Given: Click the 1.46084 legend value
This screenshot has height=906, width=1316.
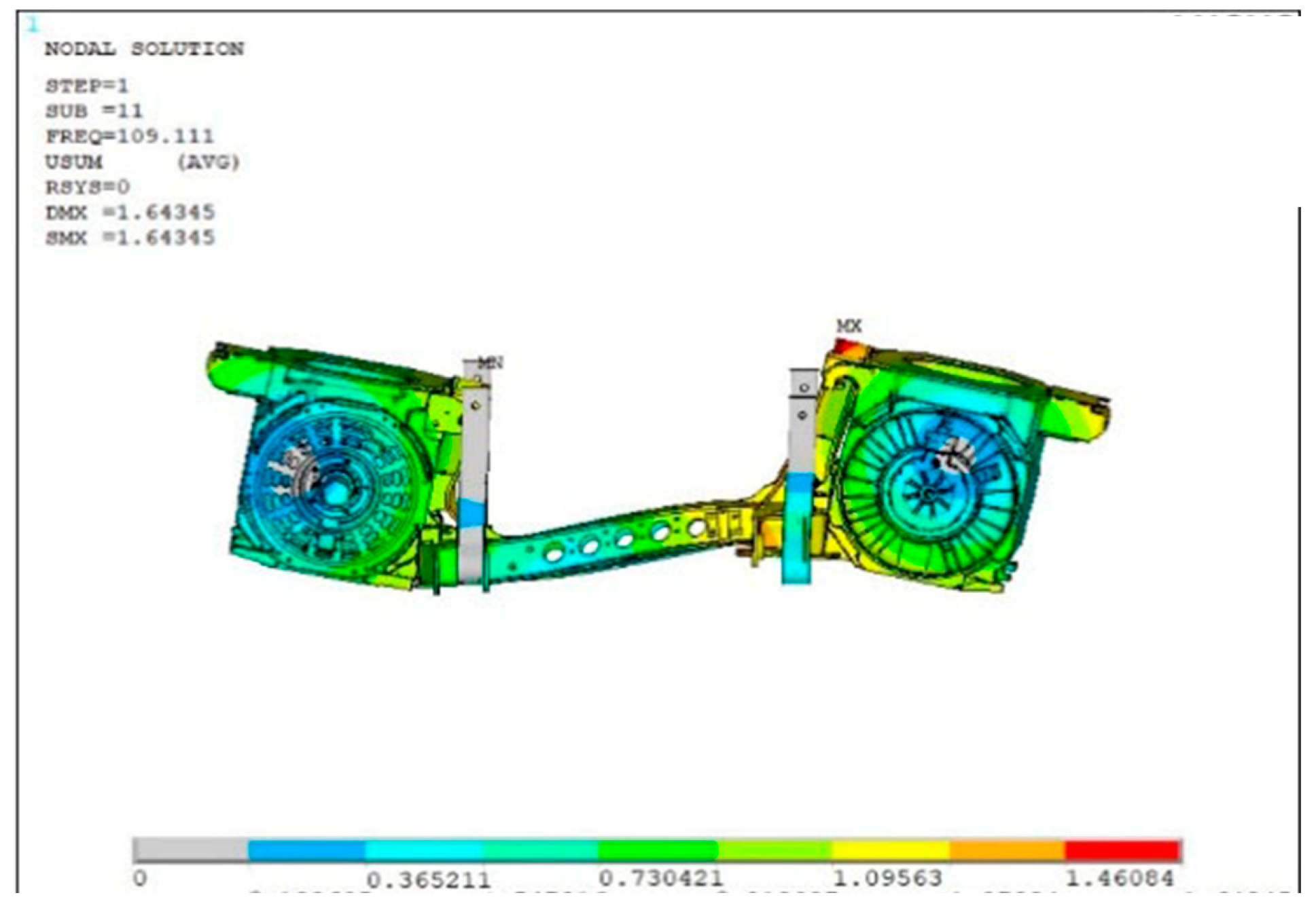Looking at the screenshot, I should tap(1118, 879).
